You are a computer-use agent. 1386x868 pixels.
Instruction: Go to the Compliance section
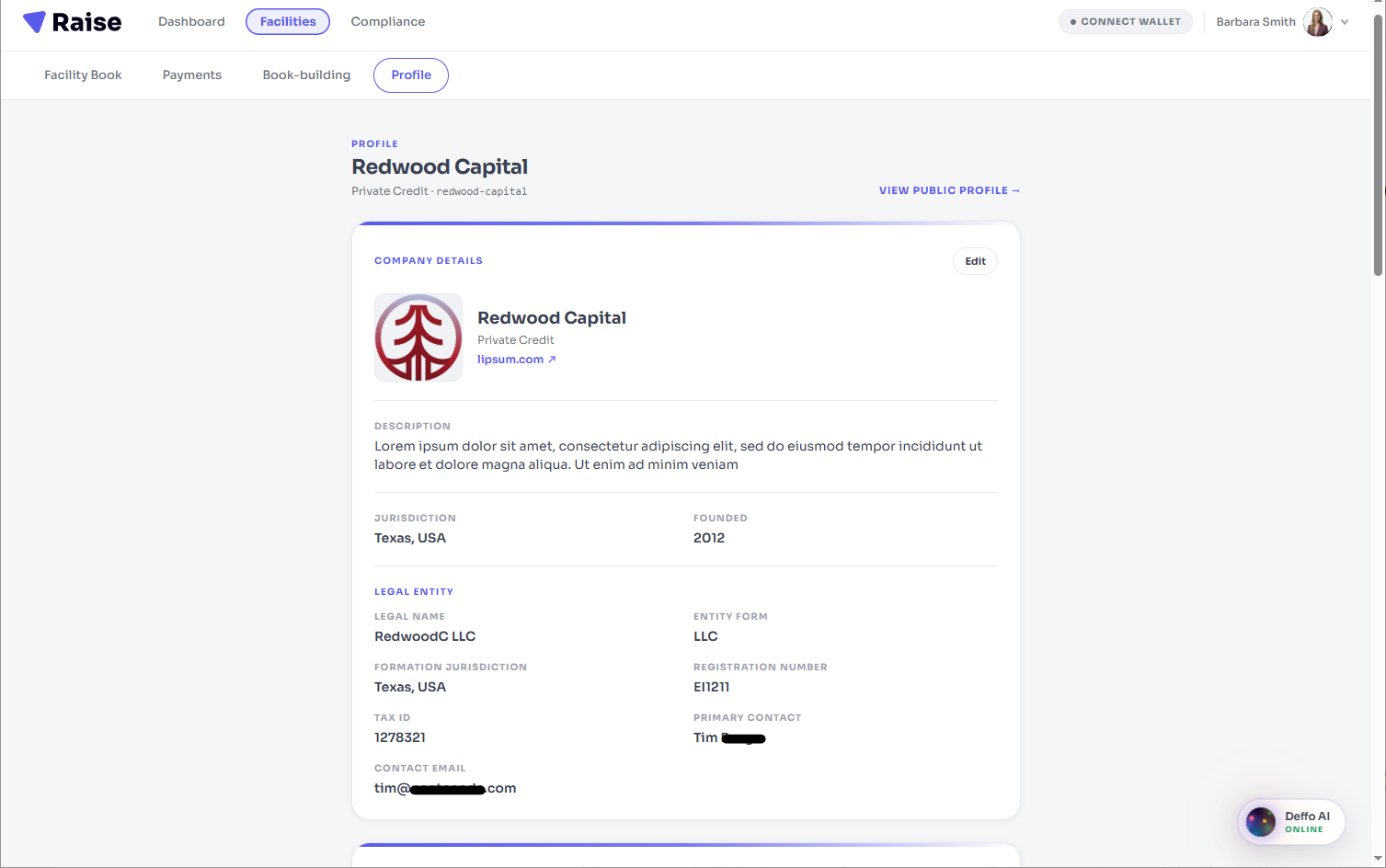tap(388, 21)
